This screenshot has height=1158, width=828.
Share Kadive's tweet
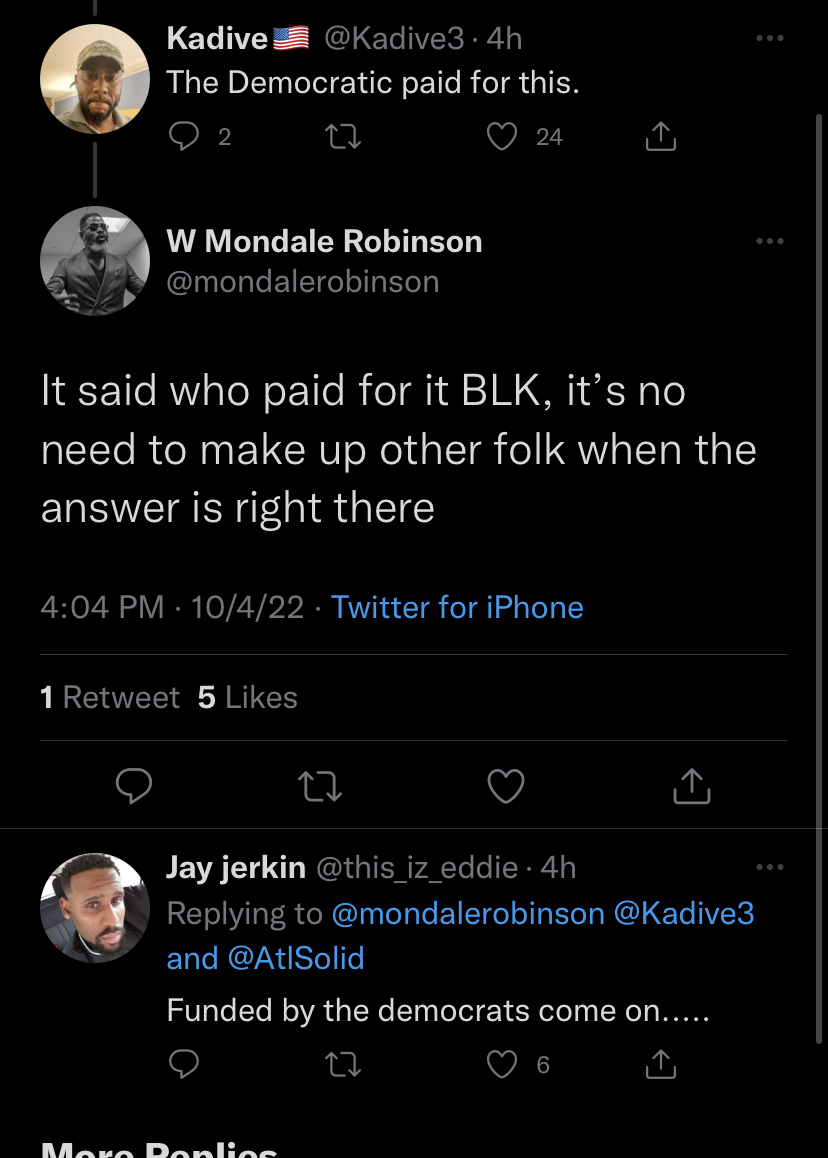tap(660, 137)
